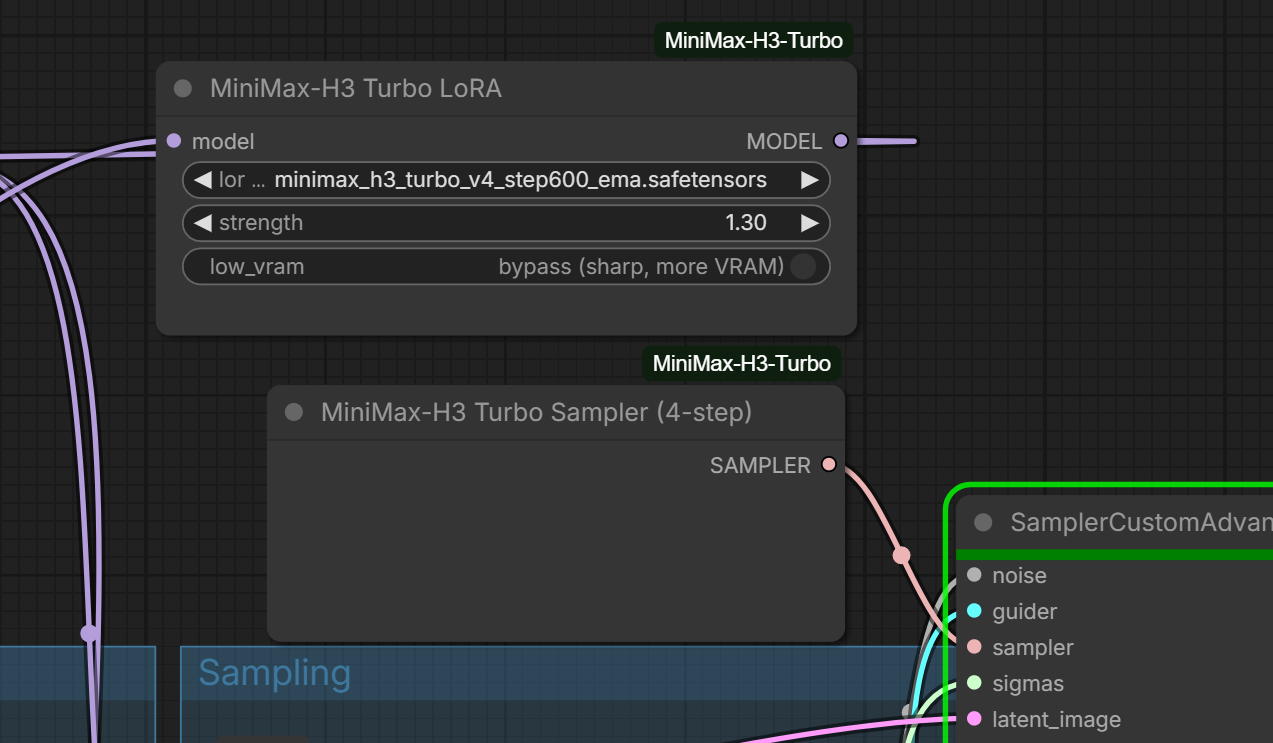Click the MiniMax-H3-Turbo badge above Sampler node
The height and width of the screenshot is (743, 1273).
(742, 363)
